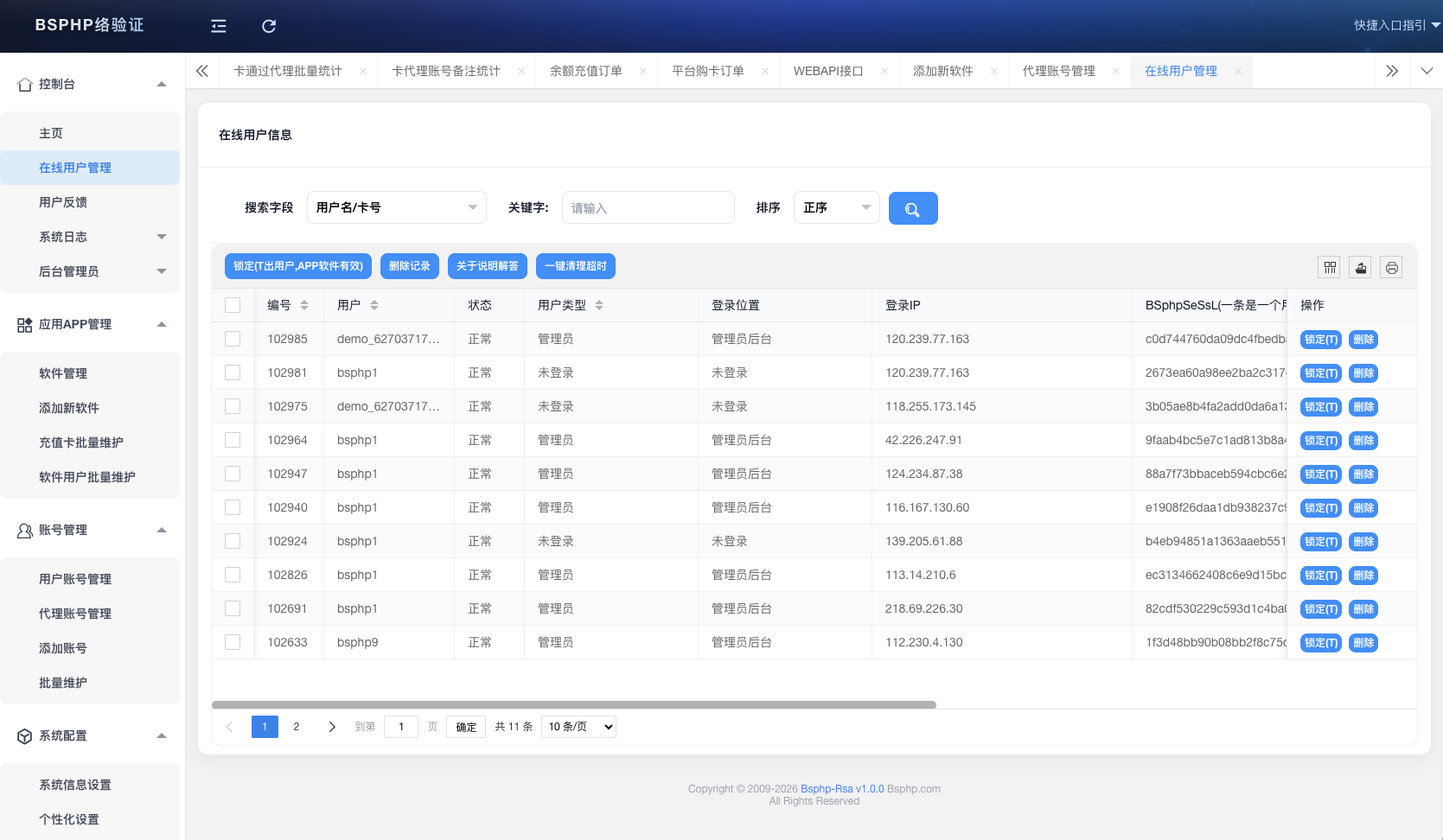Check the row 102985 checkbox
Screen dimensions: 1443x840
point(233,339)
